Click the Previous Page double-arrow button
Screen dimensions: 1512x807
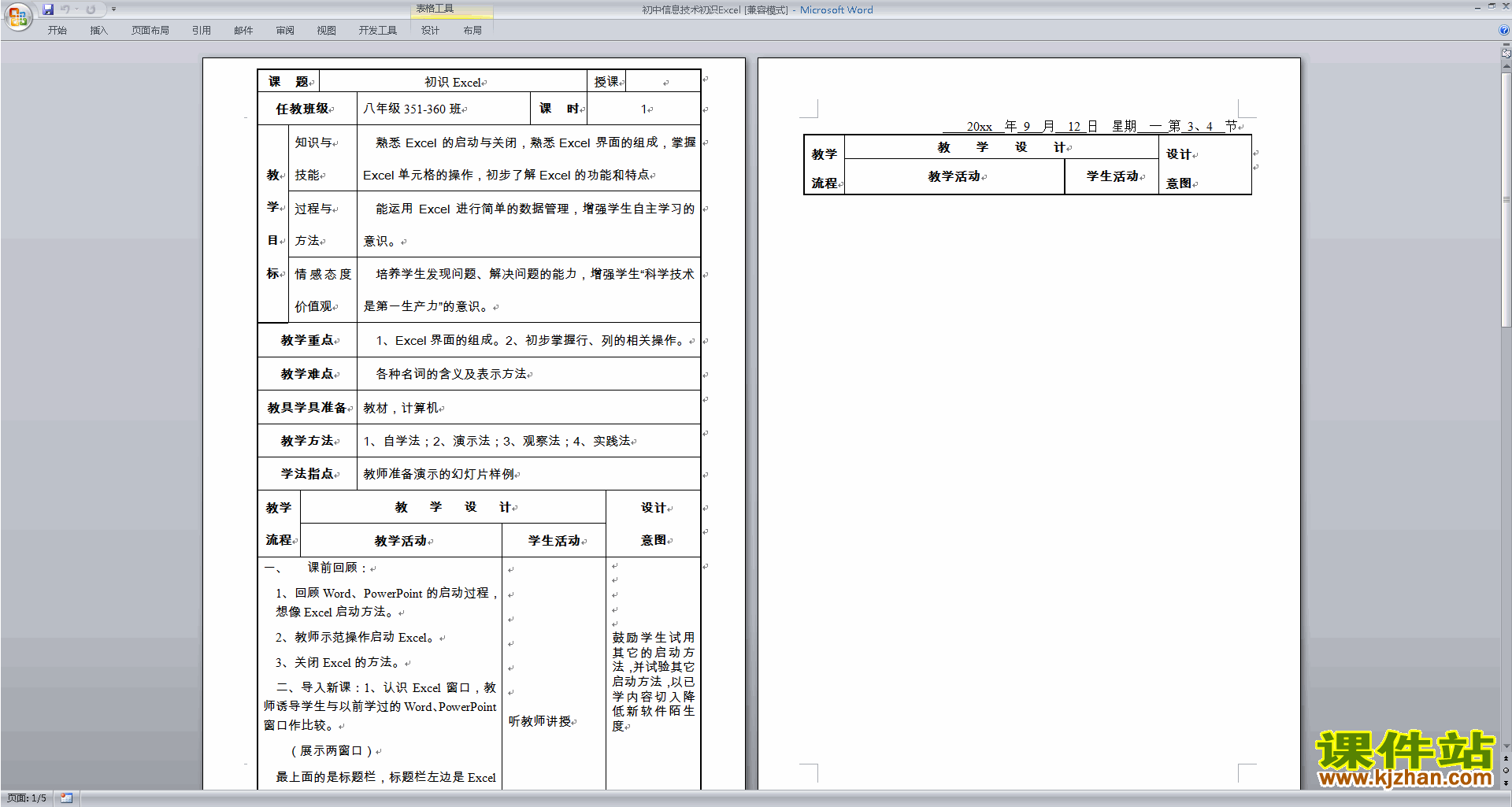1506,759
